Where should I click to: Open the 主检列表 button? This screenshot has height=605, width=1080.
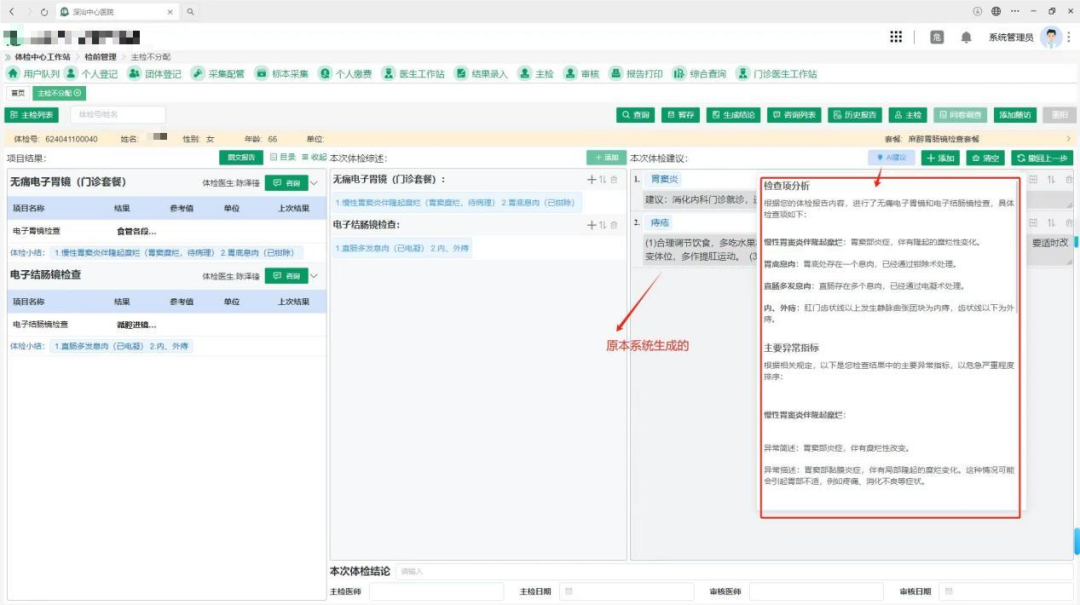[x=32, y=115]
